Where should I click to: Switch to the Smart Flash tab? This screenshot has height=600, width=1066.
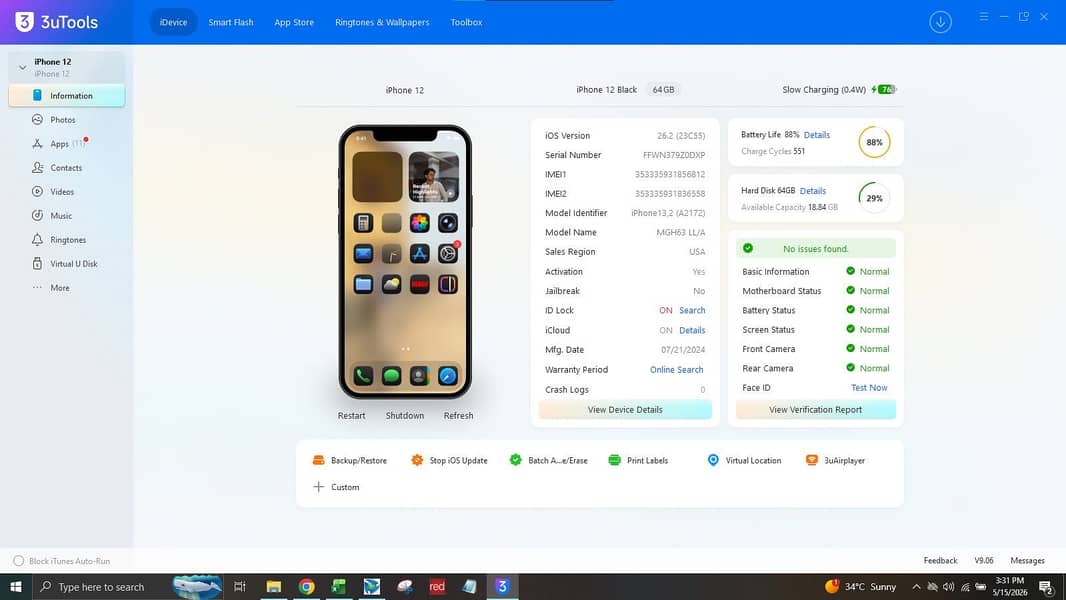pyautogui.click(x=231, y=22)
